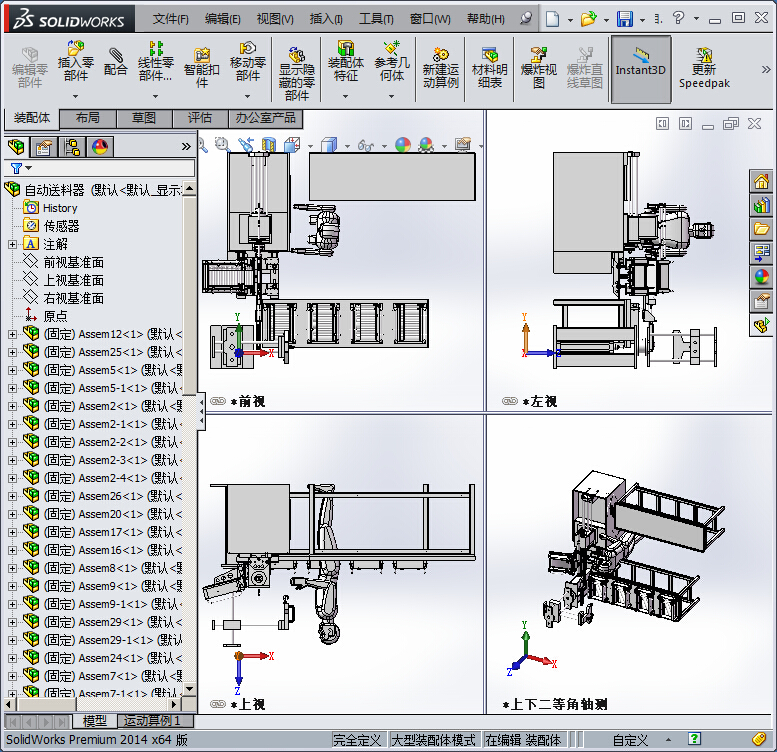Expand the Assem25<1> tree node
Screen dimensions: 777x752
coord(12,352)
